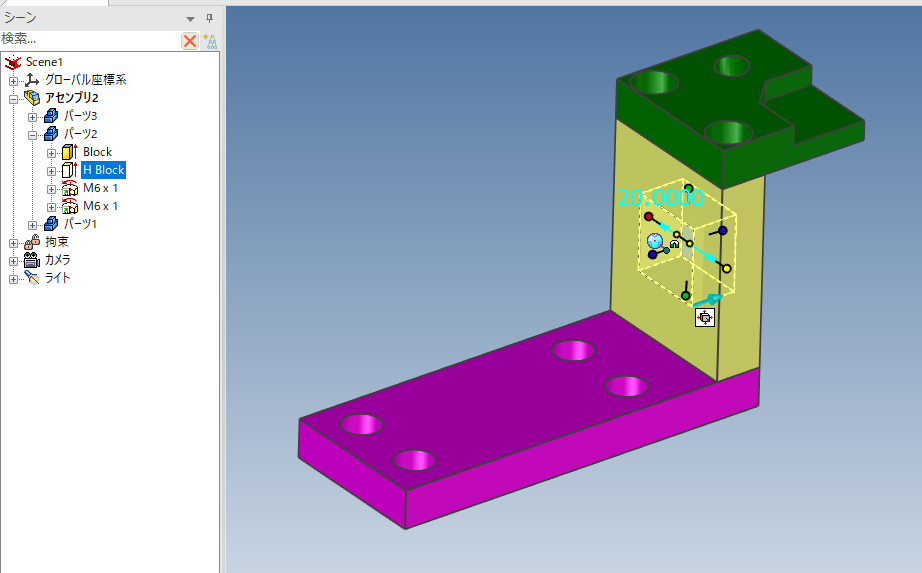This screenshot has height=573, width=922.
Task: Select パーツ3 in the scene tree
Action: point(81,116)
